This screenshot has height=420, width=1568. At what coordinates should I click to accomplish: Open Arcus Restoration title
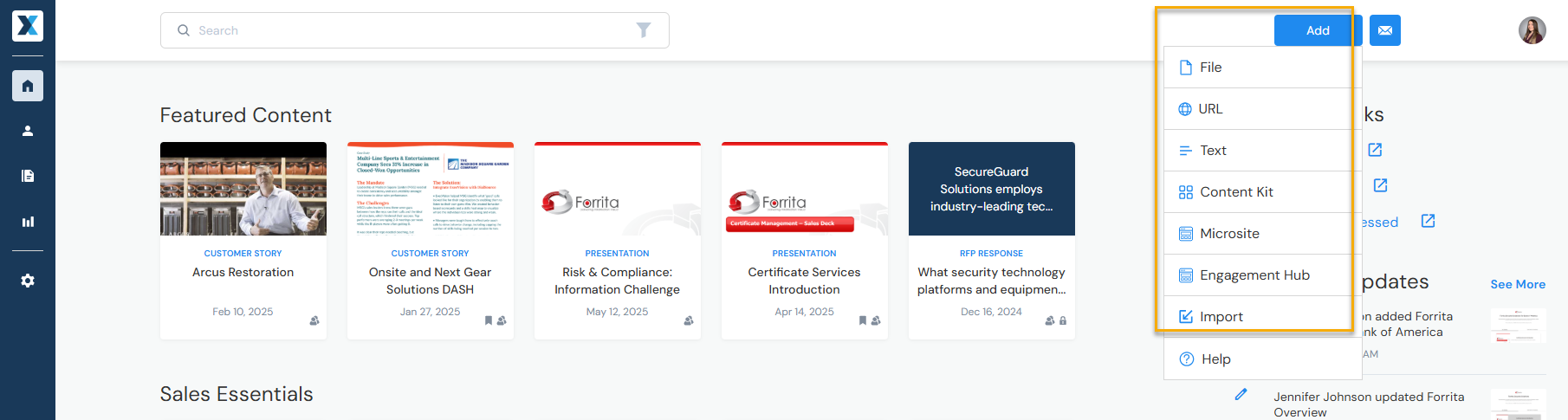point(243,272)
